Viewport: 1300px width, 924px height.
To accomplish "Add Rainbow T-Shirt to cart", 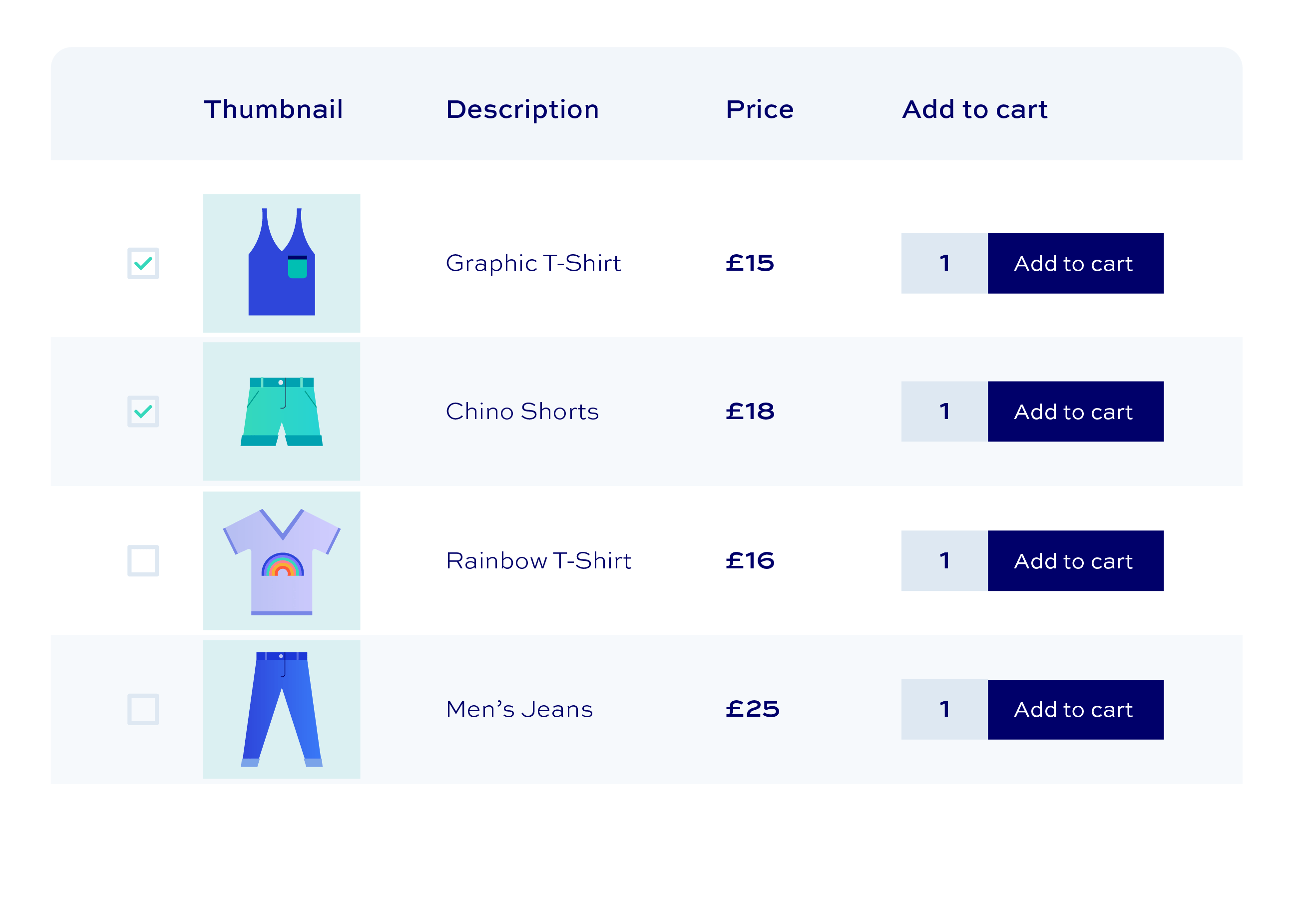I will click(x=1075, y=561).
